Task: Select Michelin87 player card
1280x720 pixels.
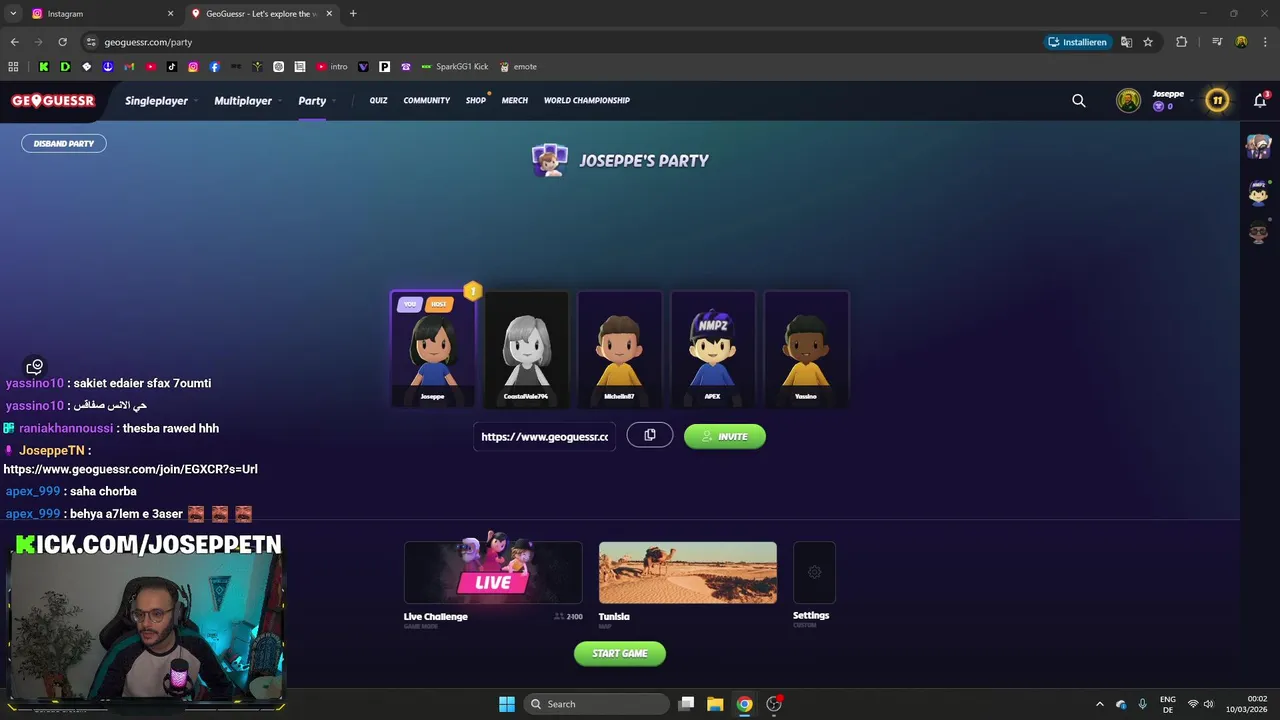Action: [x=619, y=348]
